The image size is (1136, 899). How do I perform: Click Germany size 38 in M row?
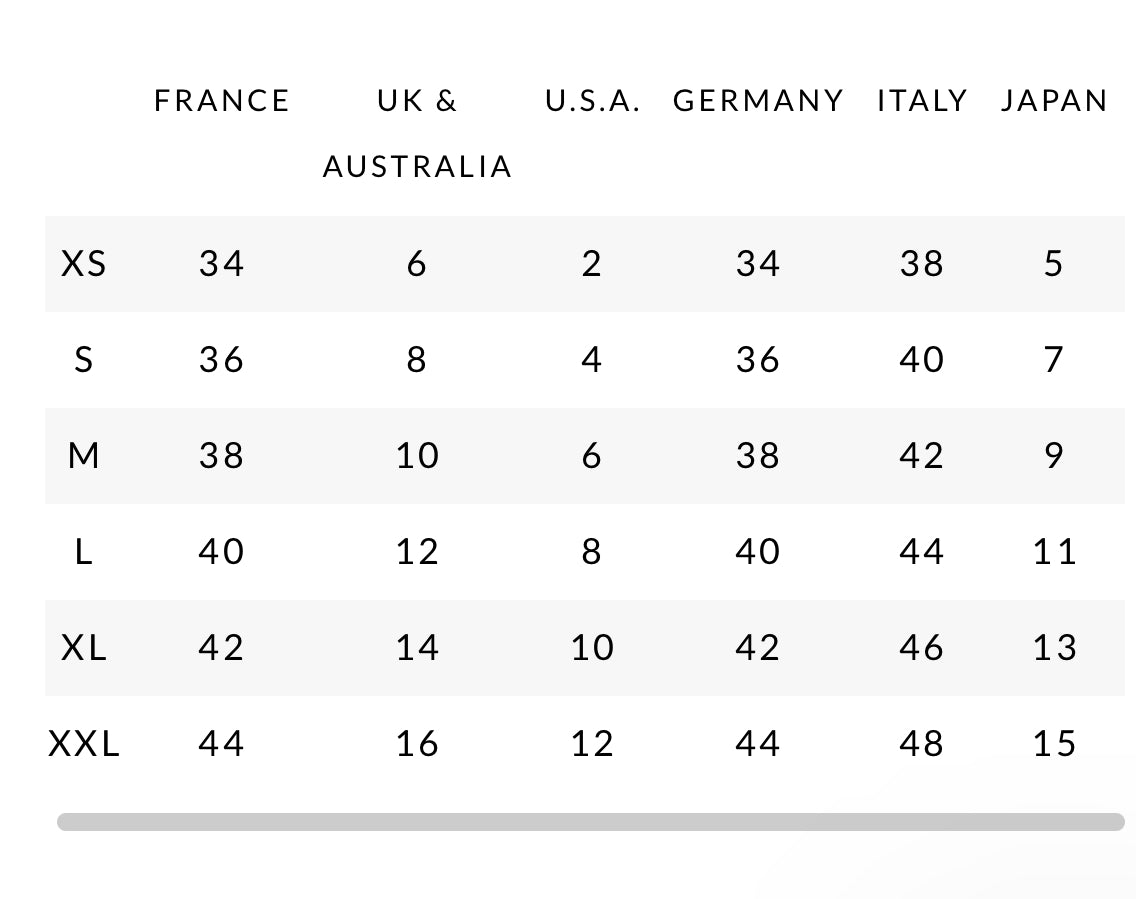click(x=758, y=456)
